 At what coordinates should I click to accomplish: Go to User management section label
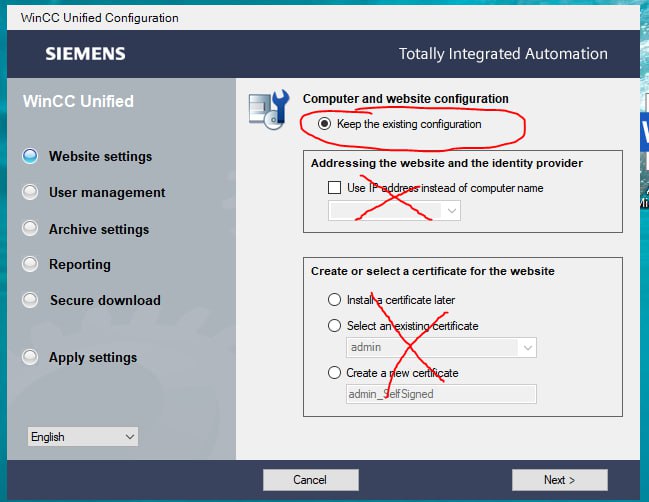click(x=107, y=192)
